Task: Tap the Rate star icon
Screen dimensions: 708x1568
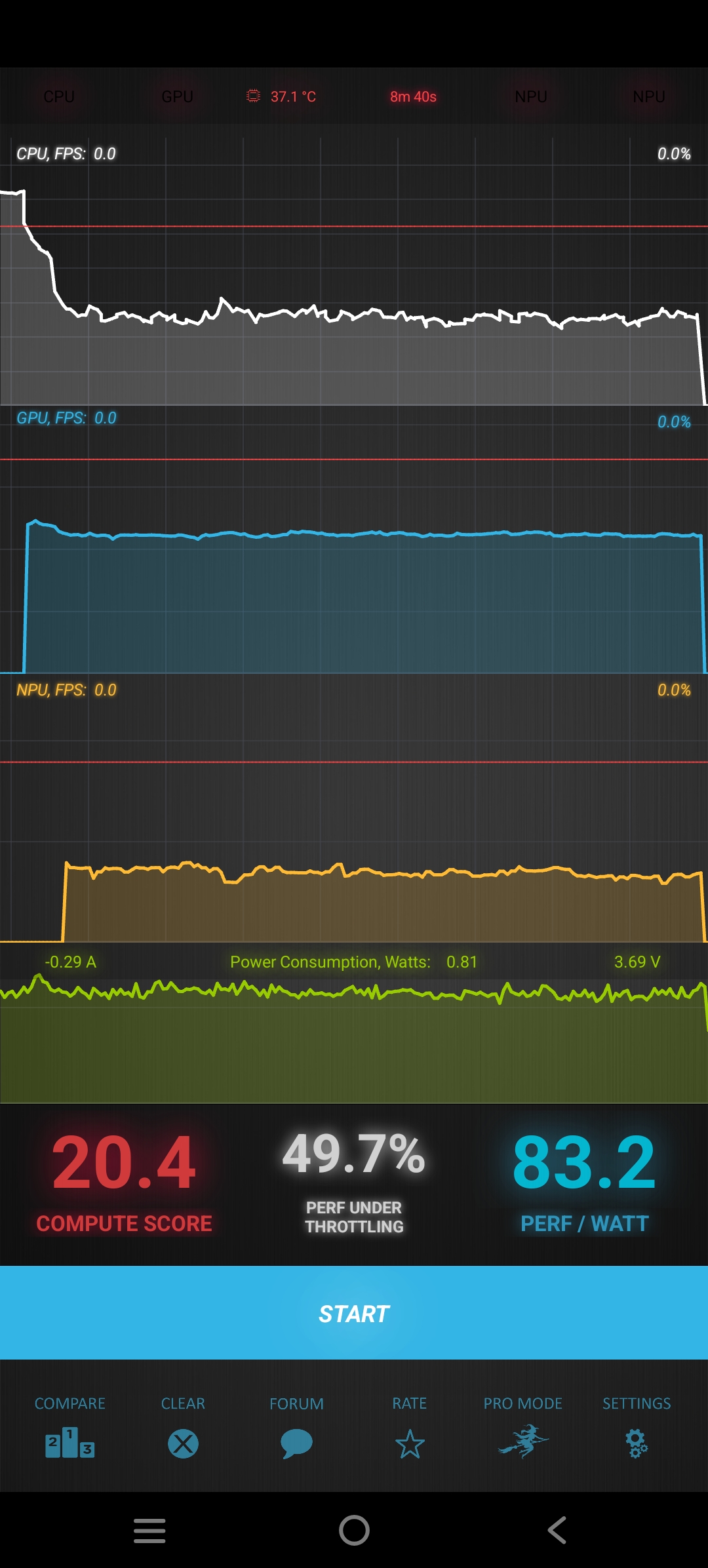Action: 410,1443
